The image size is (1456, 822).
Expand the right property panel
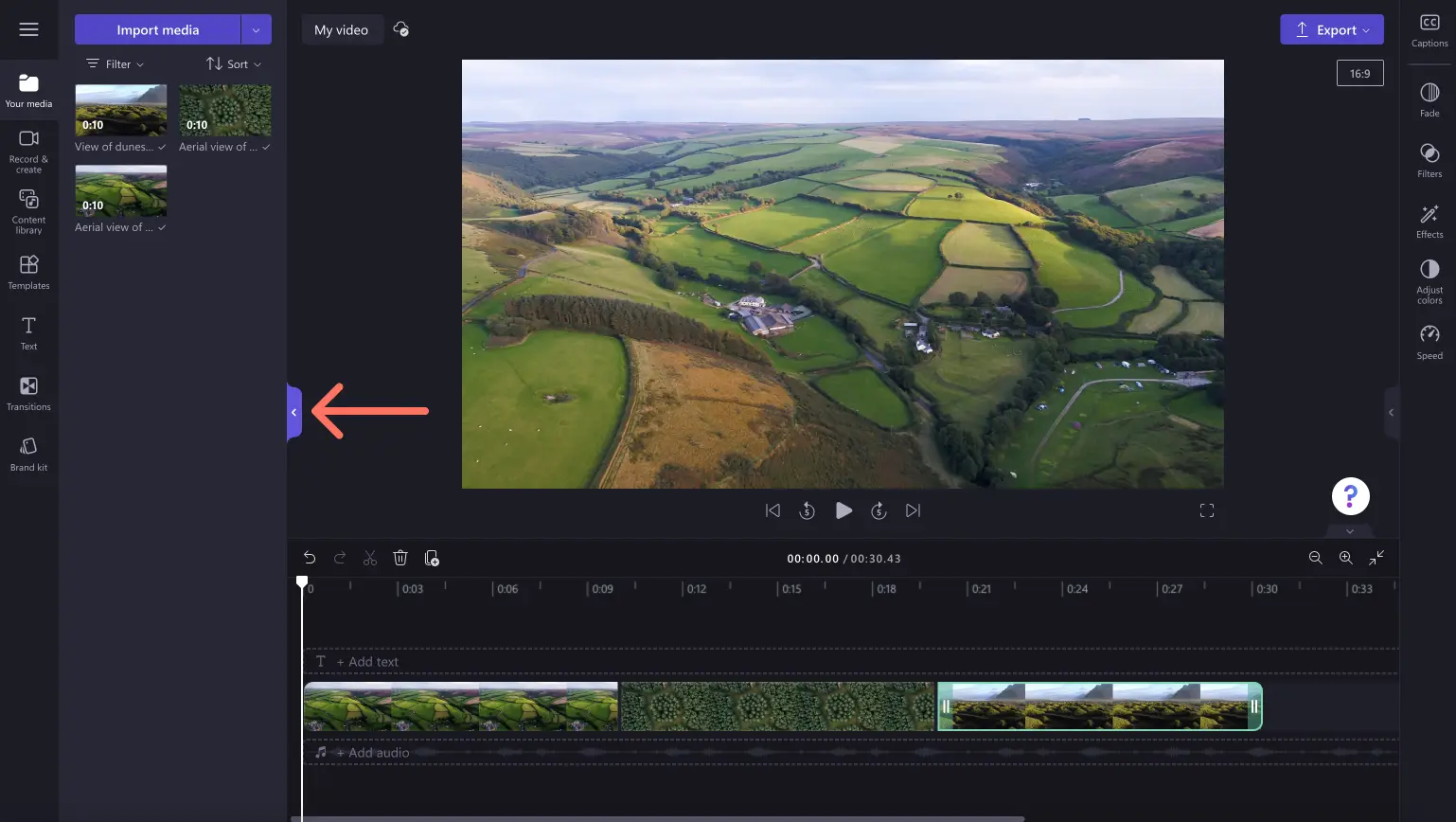[1391, 413]
